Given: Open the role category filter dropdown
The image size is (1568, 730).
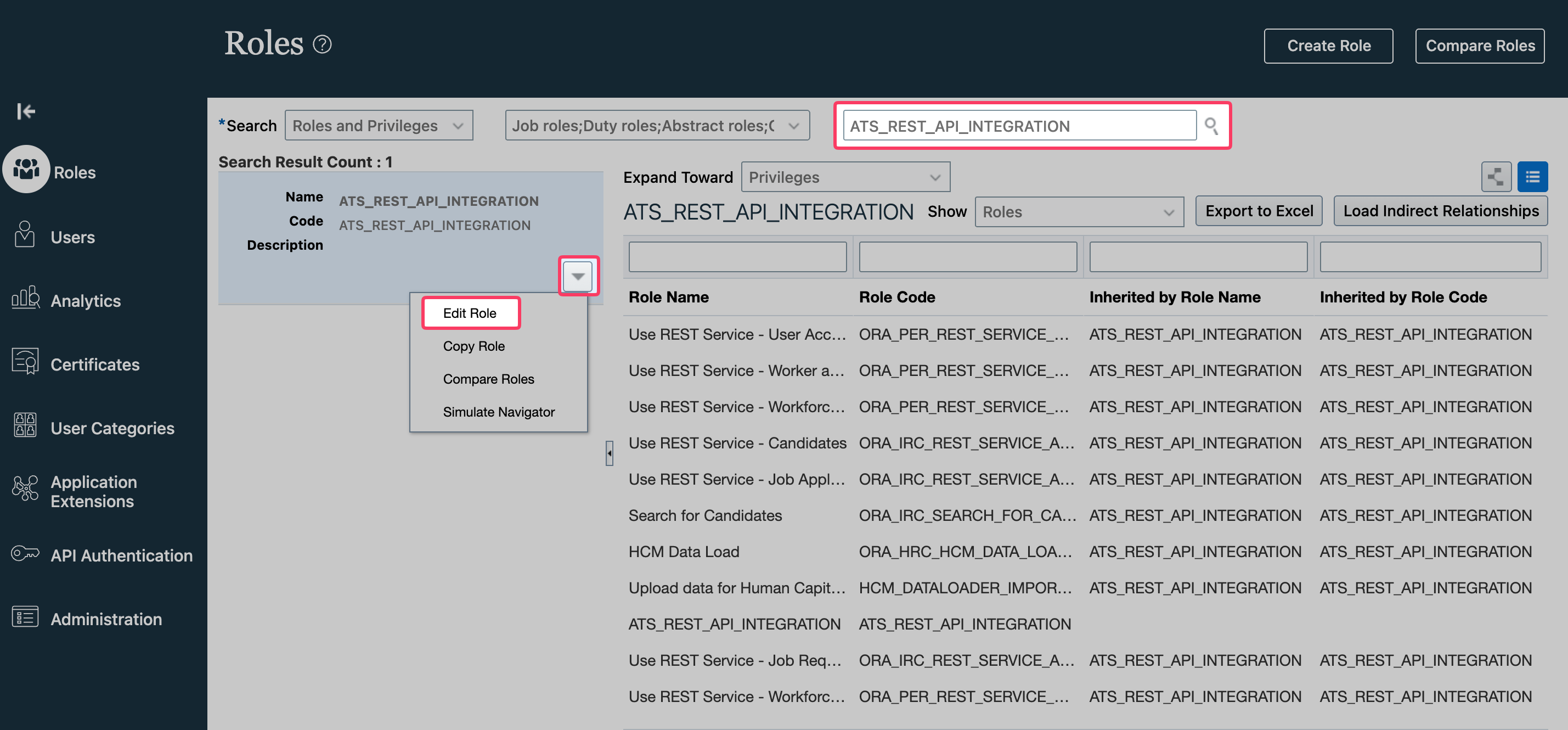Looking at the screenshot, I should pyautogui.click(x=657, y=126).
